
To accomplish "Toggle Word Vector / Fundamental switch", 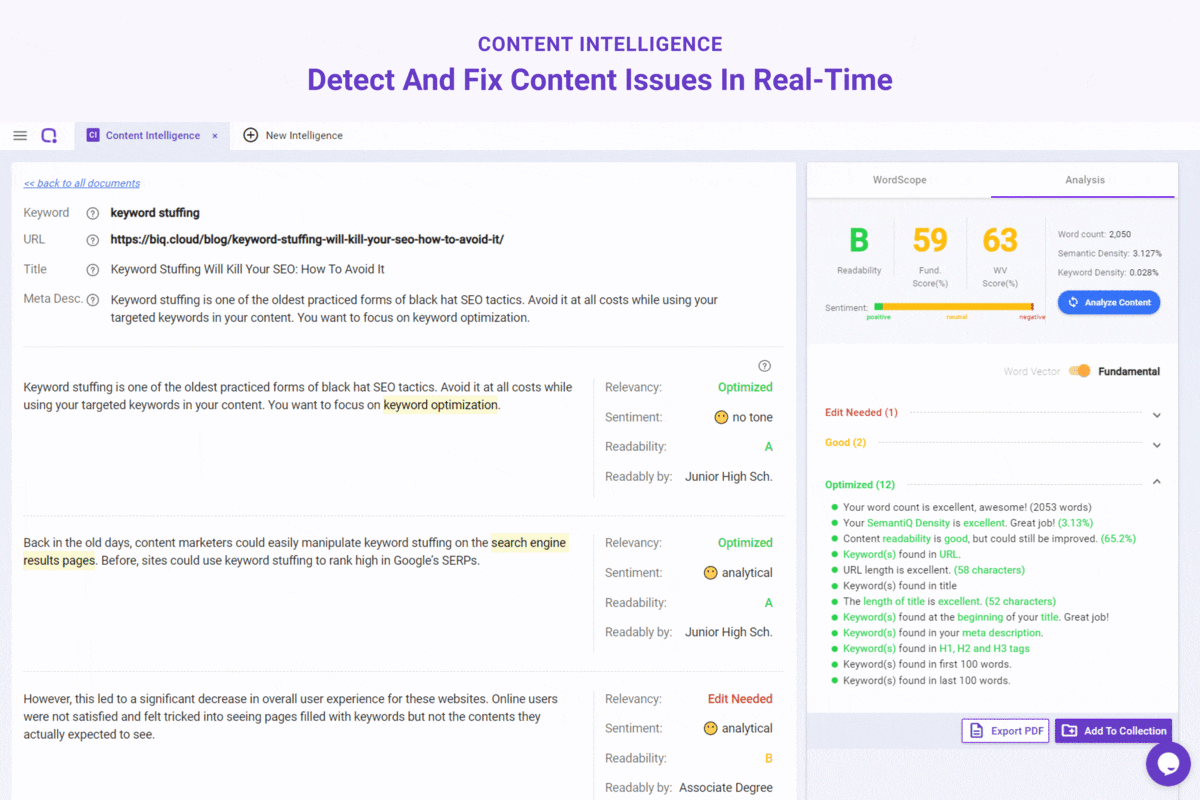I will coord(1079,371).
